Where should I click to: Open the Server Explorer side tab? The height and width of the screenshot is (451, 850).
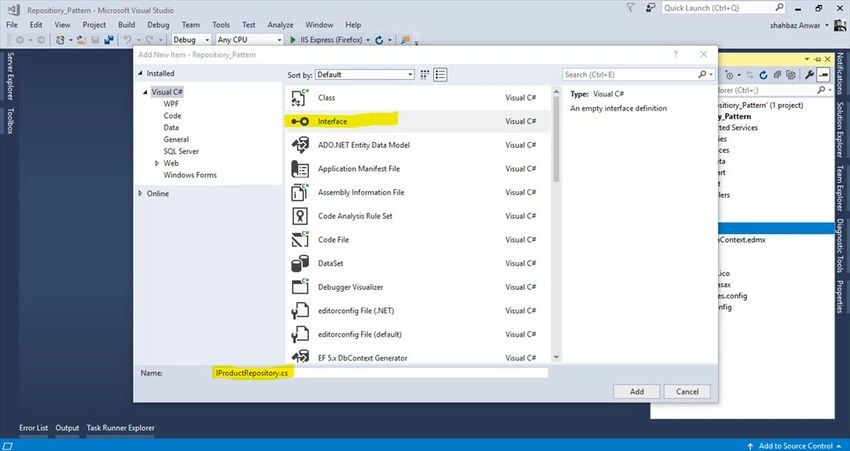point(10,76)
